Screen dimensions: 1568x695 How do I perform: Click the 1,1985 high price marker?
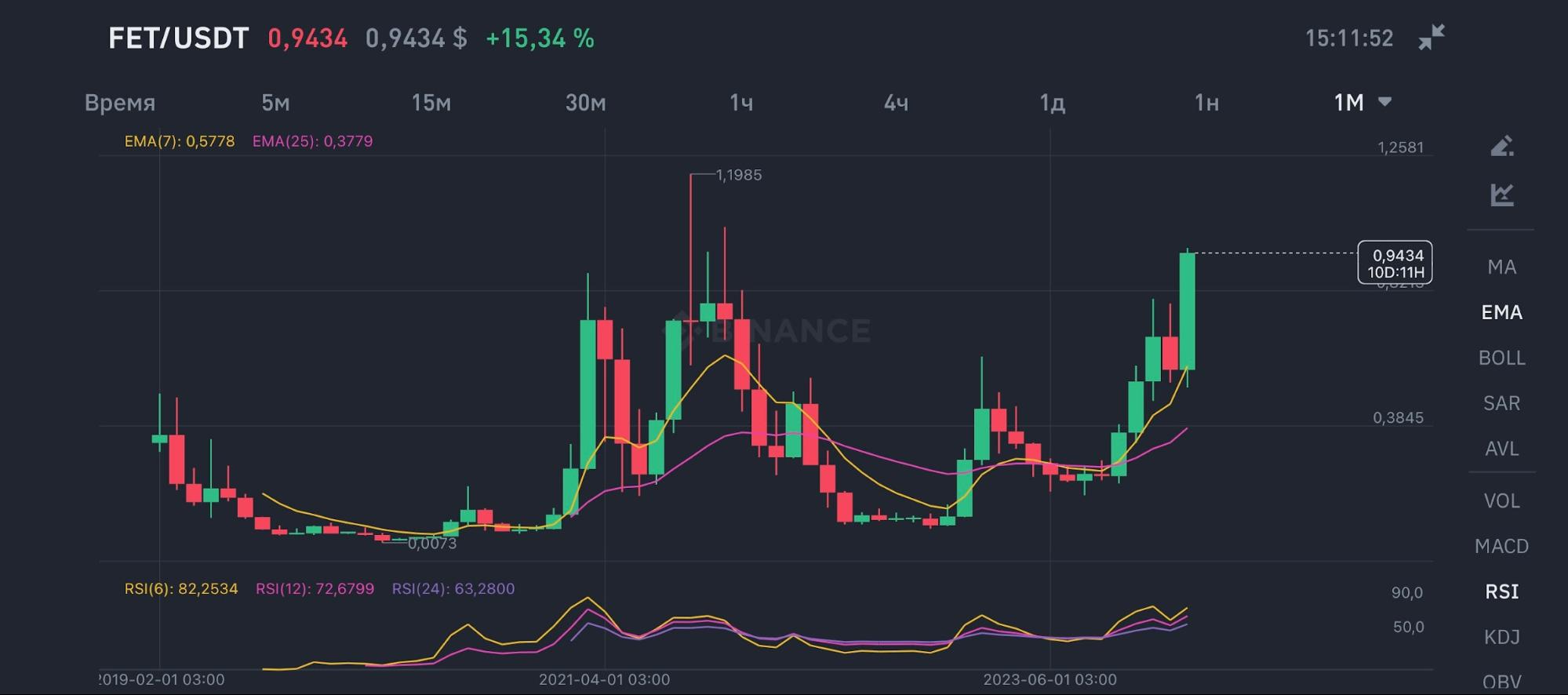coord(739,175)
